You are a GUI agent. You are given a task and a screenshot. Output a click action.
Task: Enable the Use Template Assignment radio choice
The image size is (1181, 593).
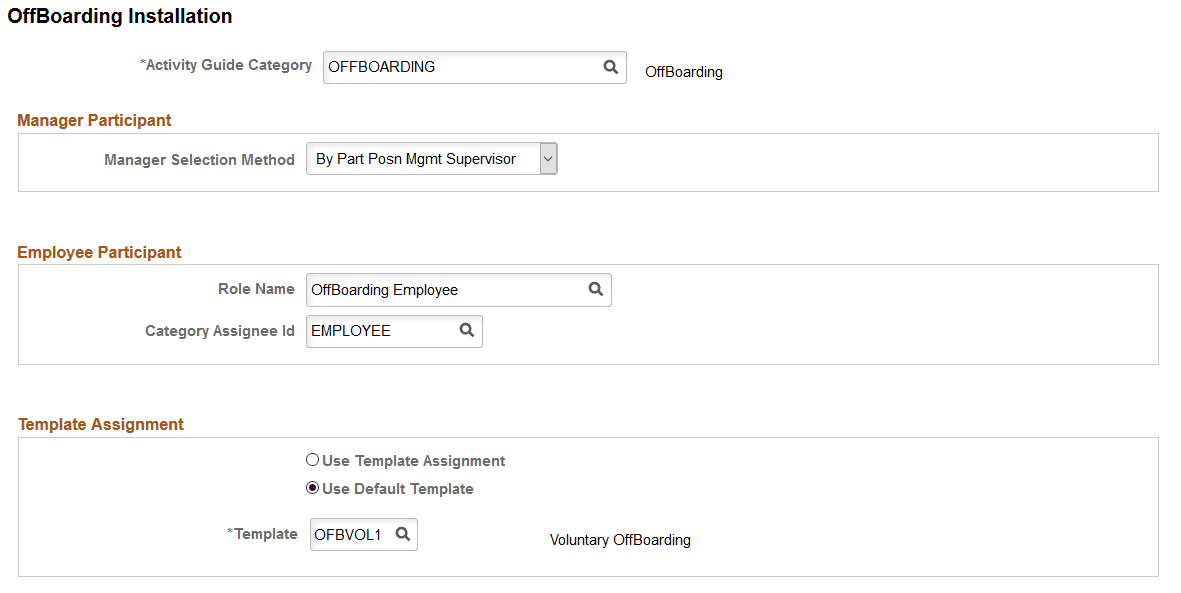pyautogui.click(x=312, y=460)
